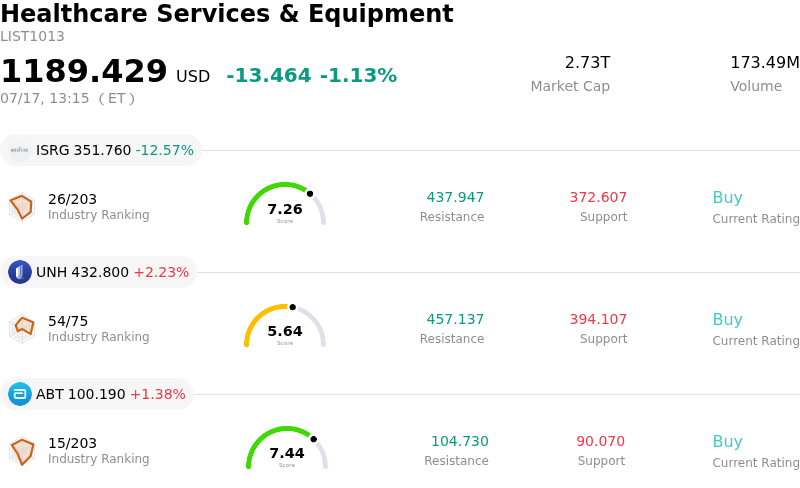Click the 2.73T Market Cap figure

pyautogui.click(x=587, y=62)
